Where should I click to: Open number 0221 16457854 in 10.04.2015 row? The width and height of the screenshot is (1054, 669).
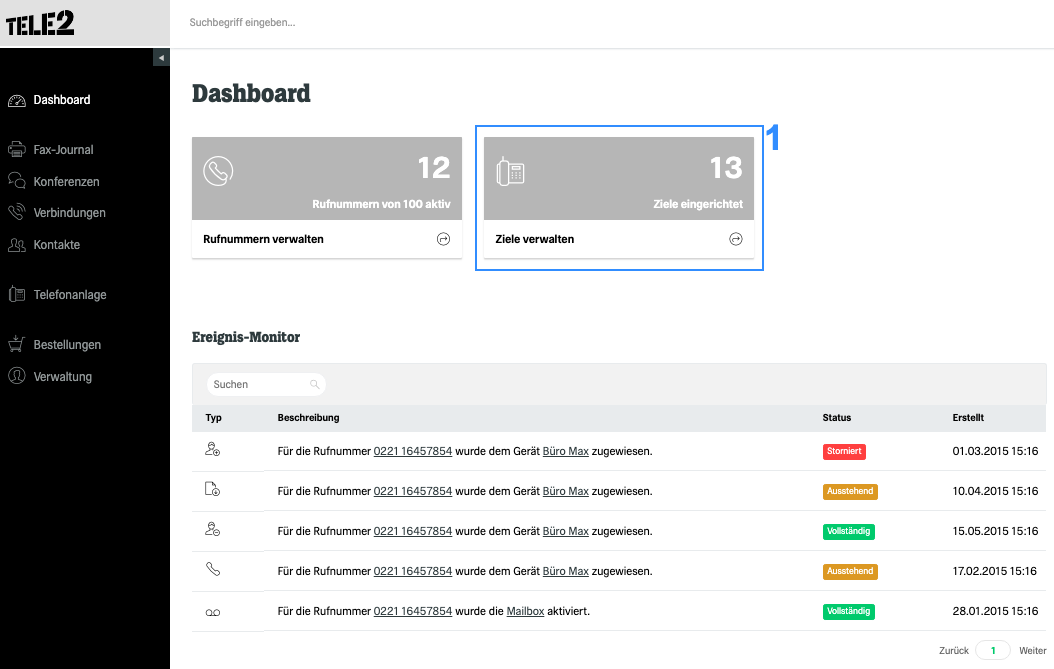pyautogui.click(x=413, y=491)
